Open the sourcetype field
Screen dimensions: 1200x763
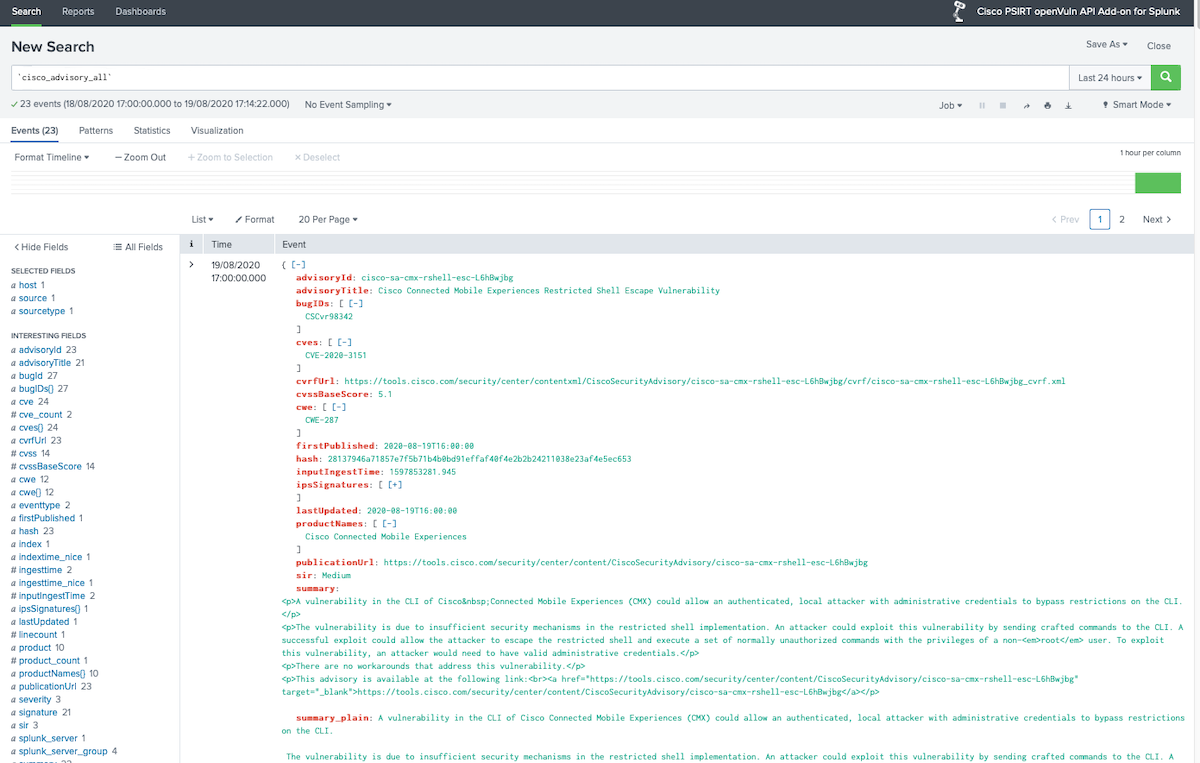[x=42, y=311]
